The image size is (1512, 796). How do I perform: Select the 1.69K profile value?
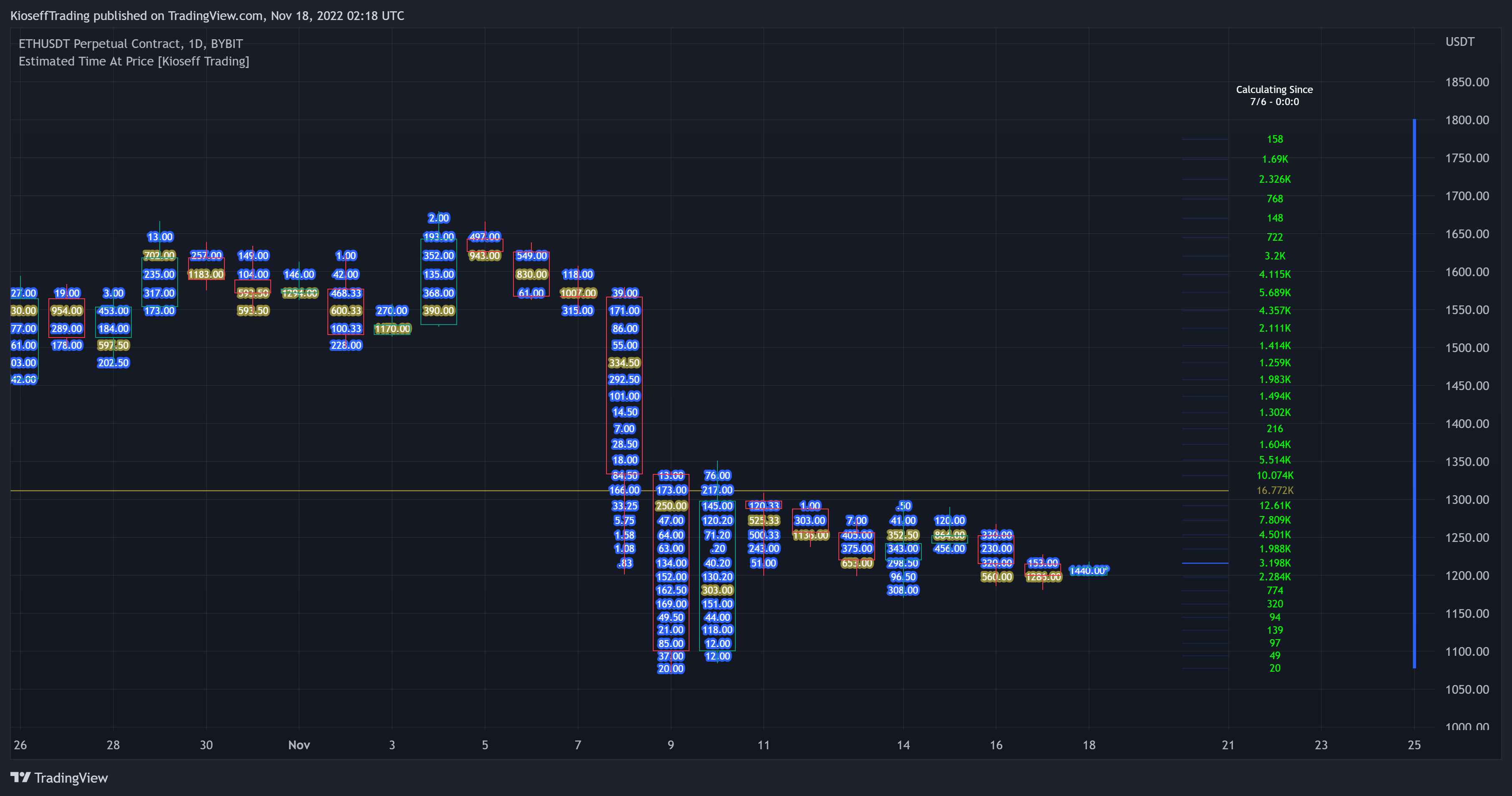[x=1275, y=159]
